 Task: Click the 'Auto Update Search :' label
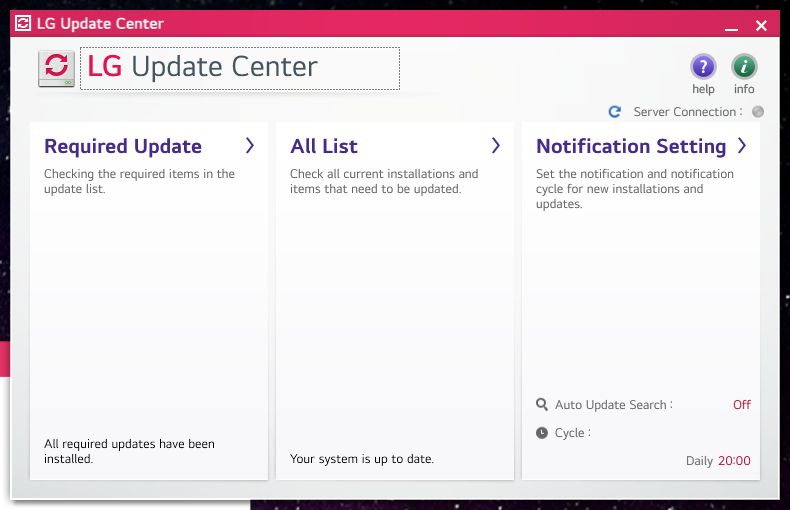[x=614, y=405]
